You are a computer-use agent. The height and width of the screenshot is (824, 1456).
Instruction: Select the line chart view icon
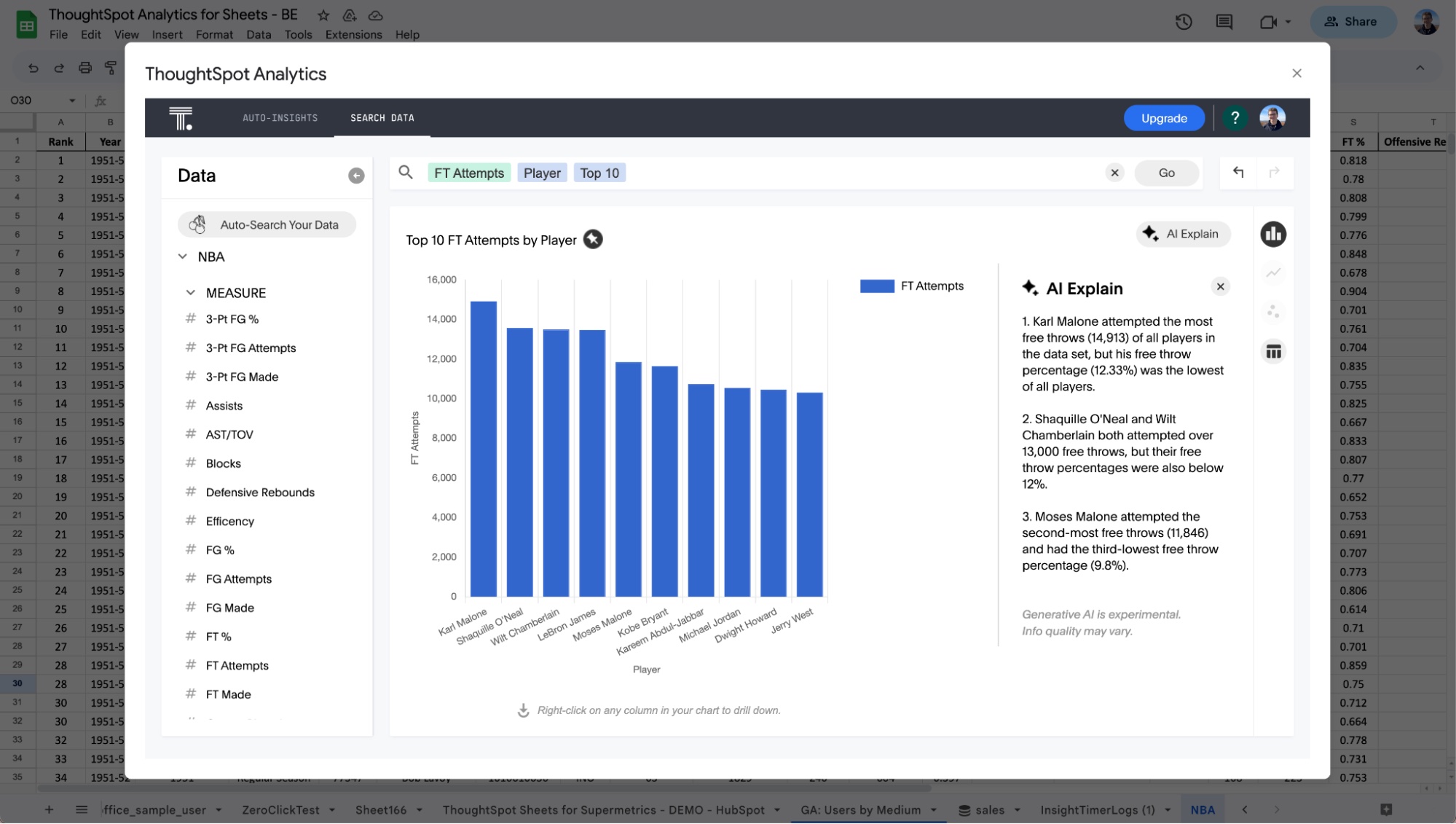coord(1273,273)
